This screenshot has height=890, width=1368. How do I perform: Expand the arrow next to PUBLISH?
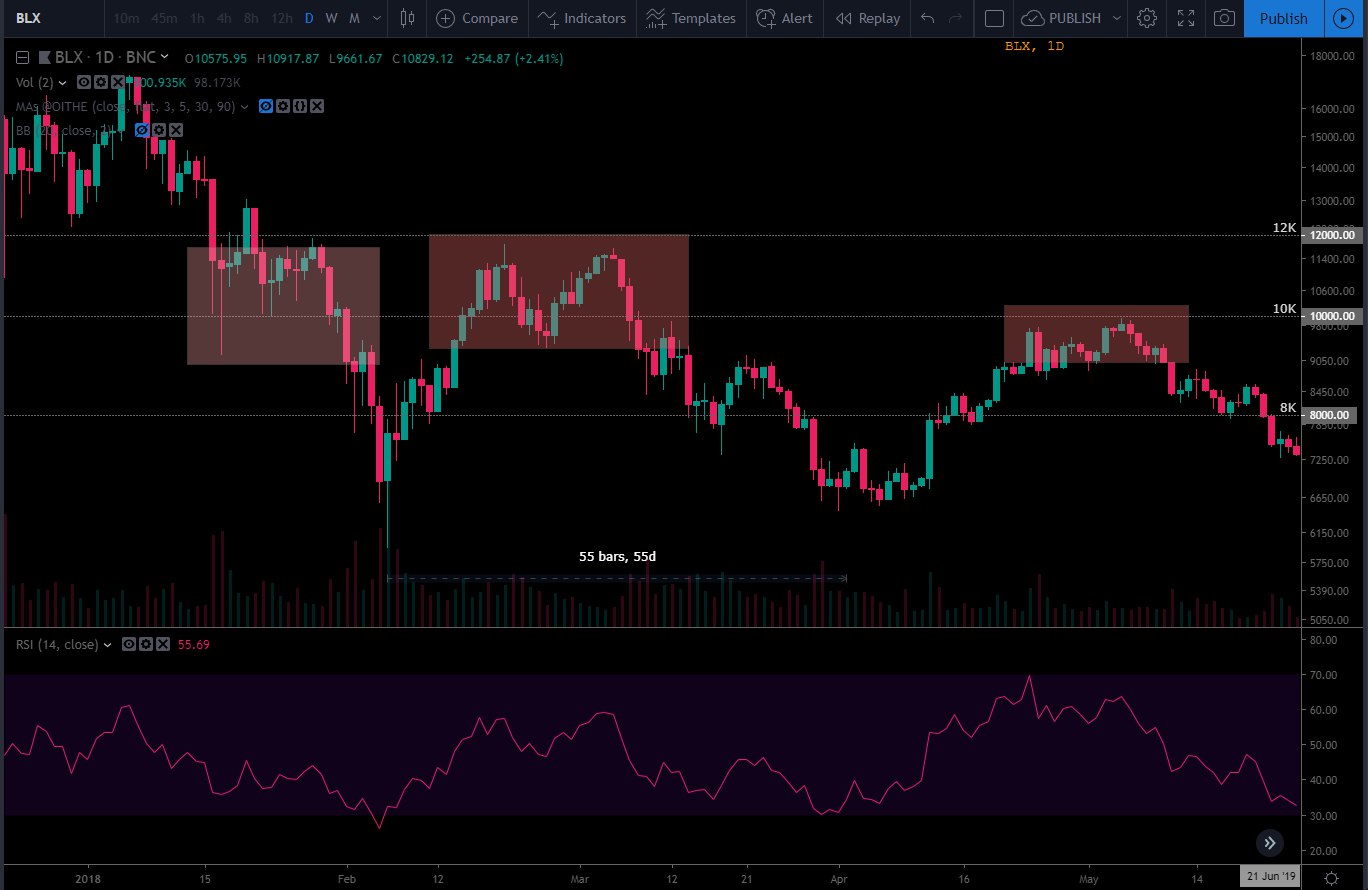coord(1116,18)
